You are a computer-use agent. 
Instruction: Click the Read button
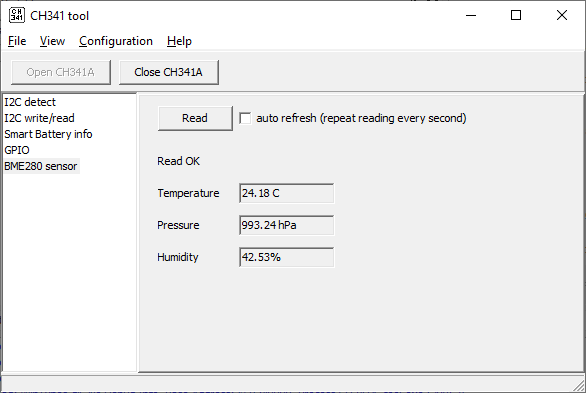[x=195, y=118]
